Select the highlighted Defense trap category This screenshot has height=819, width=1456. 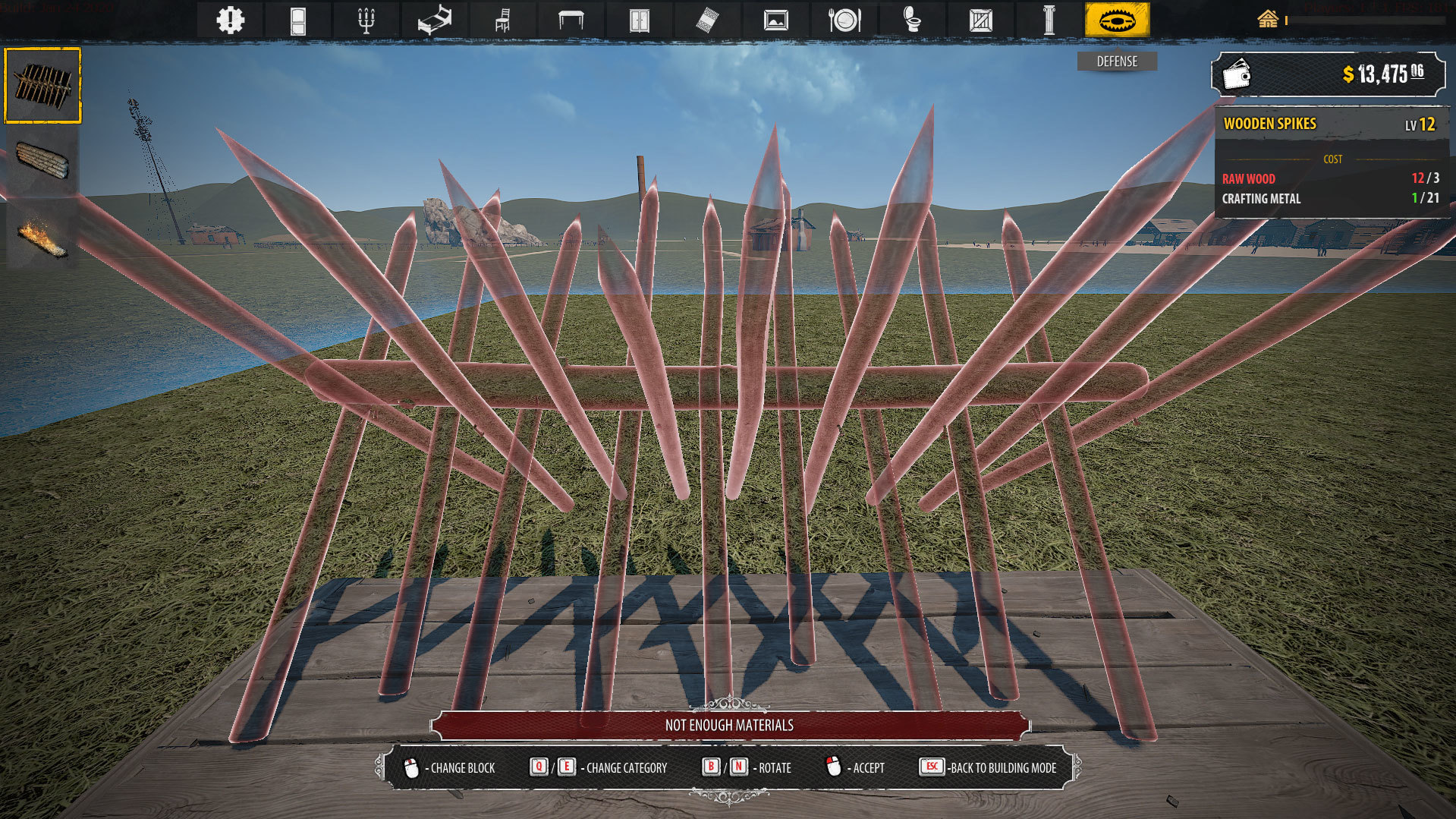1118,20
